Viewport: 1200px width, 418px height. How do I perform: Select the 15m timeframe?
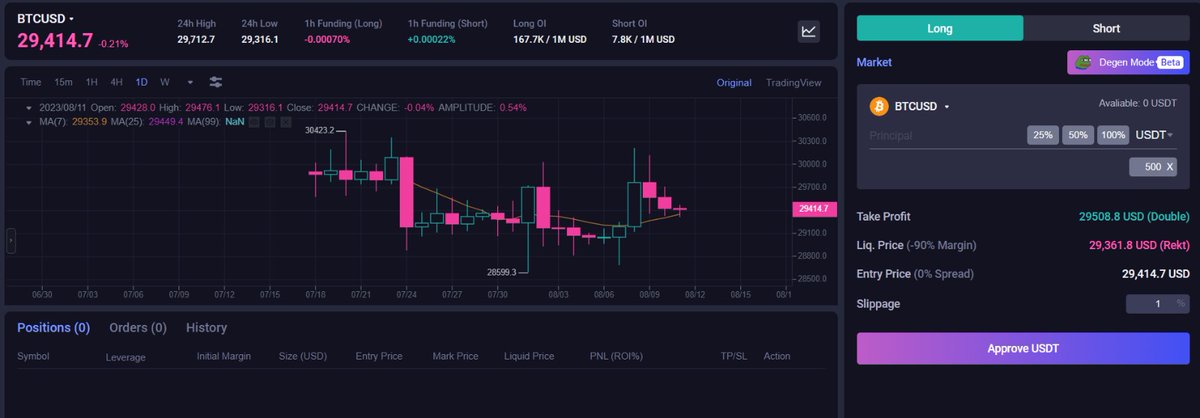coord(63,82)
